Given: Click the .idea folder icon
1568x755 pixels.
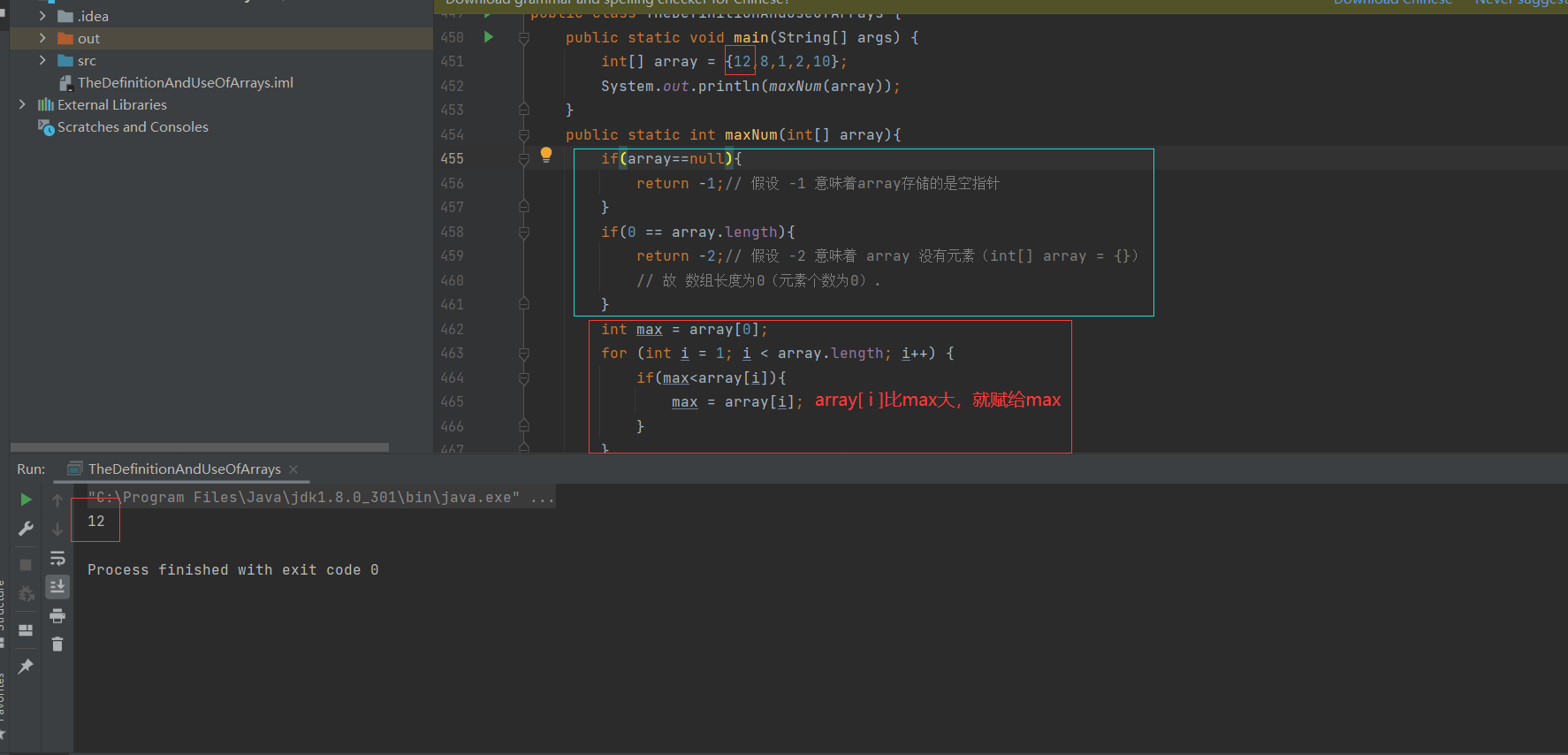Looking at the screenshot, I should point(65,16).
